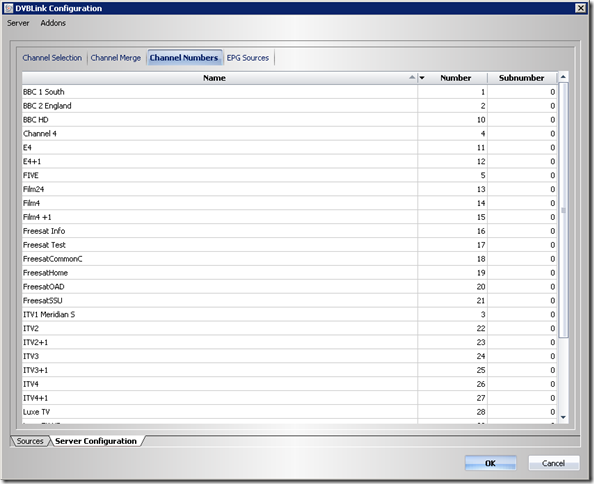Sort by the Name column header
The width and height of the screenshot is (594, 484).
click(x=214, y=78)
